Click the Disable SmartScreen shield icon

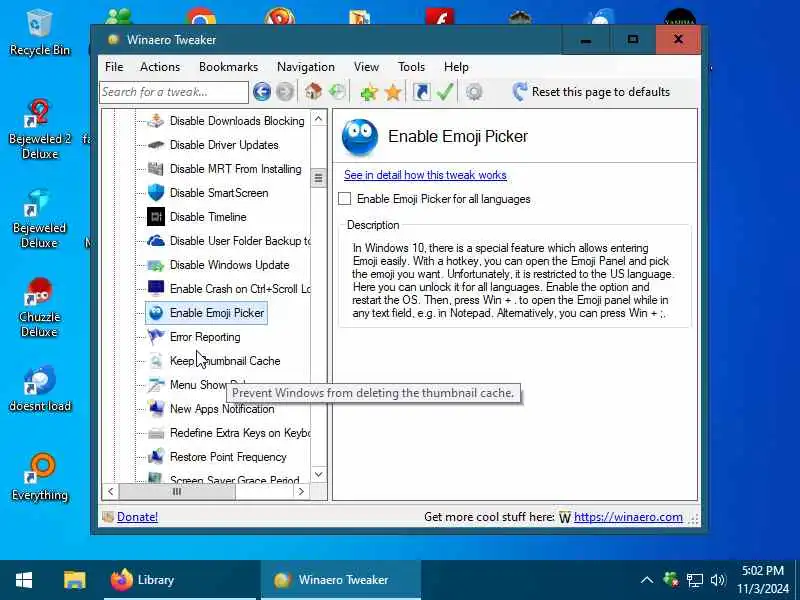click(x=156, y=193)
